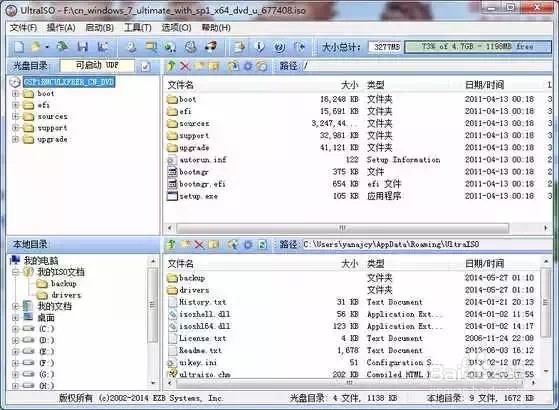Click the magnifier icon in the main toolbar
Viewport: 559px width, 410px height.
[151, 47]
